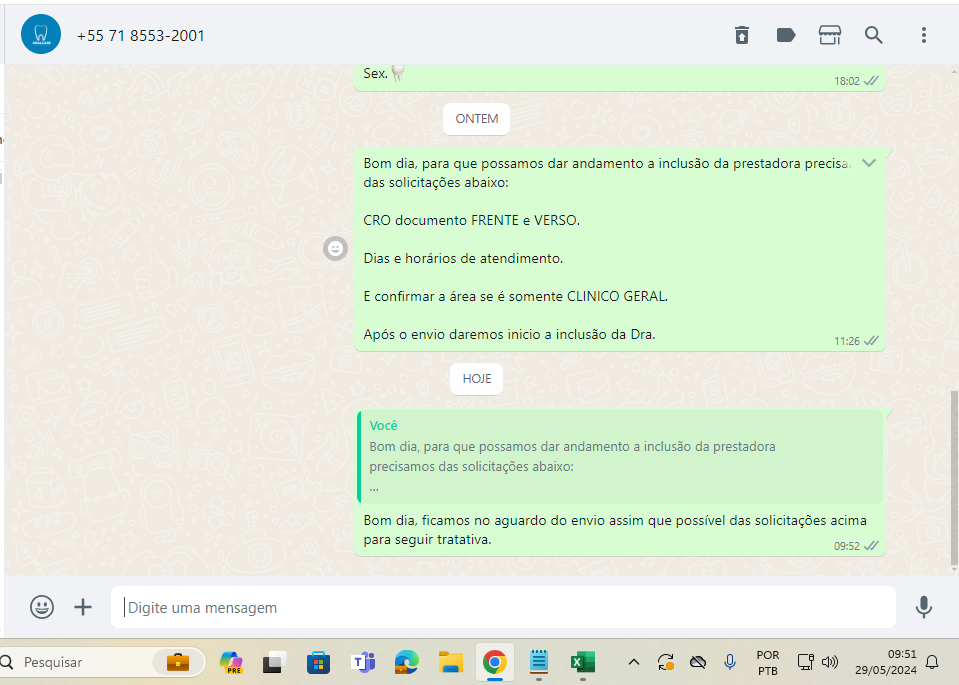Open Microsoft Edge from taskbar
This screenshot has width=959, height=685.
click(407, 662)
